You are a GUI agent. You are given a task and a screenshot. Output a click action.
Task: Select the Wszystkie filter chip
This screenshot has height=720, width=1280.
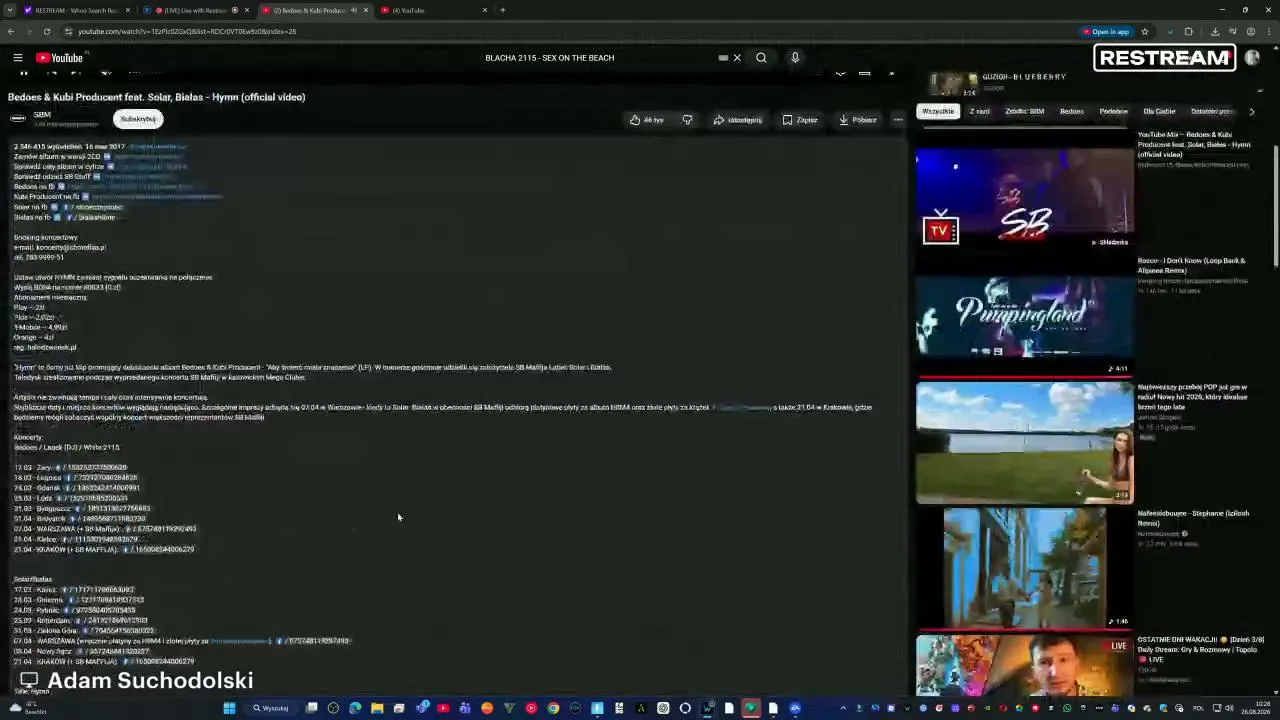938,111
